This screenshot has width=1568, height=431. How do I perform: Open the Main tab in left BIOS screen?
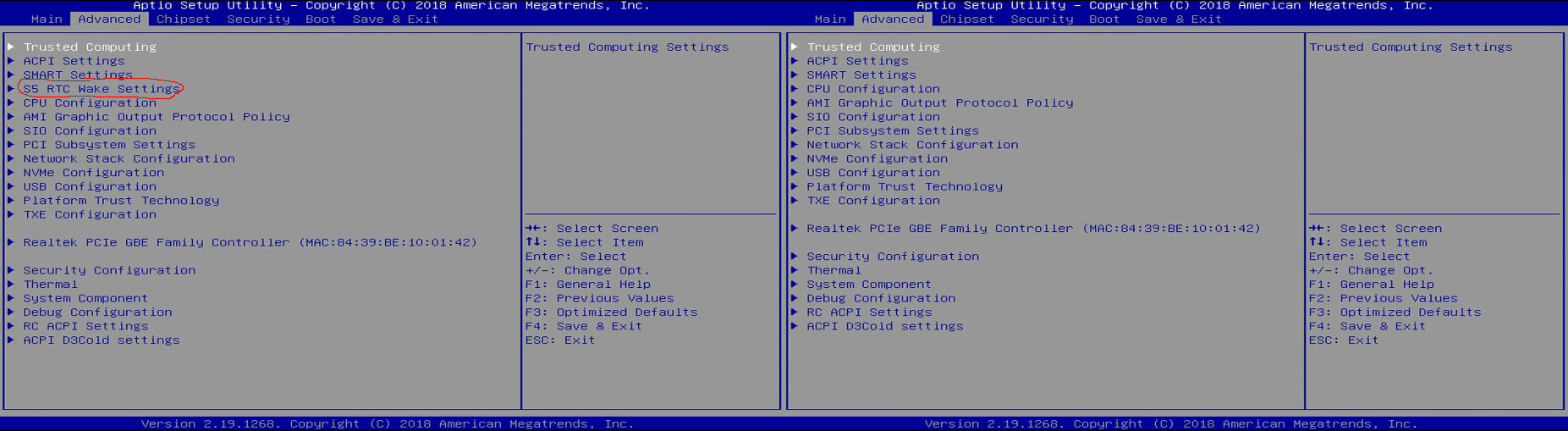coord(47,19)
